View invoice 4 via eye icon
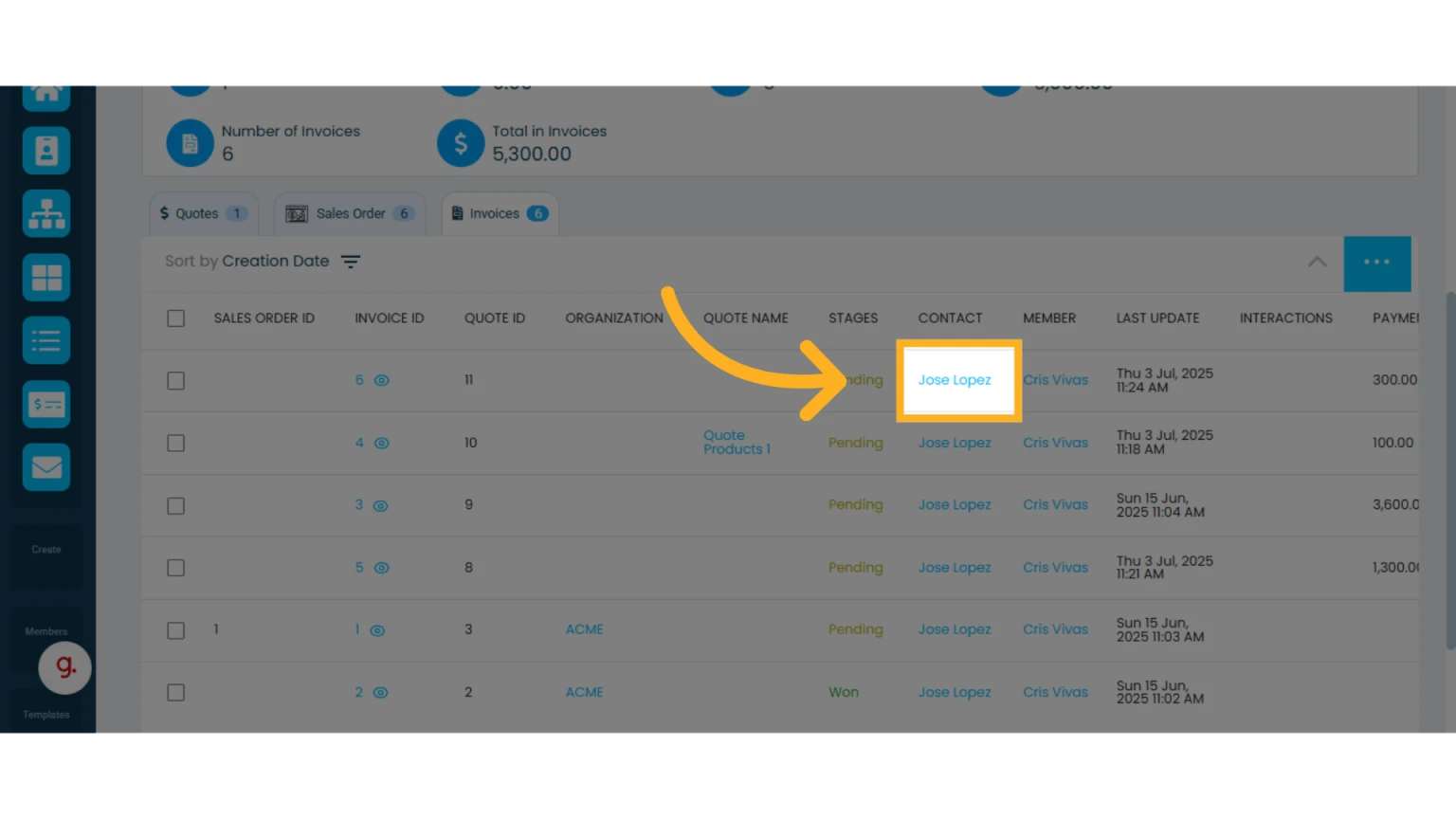 click(382, 443)
